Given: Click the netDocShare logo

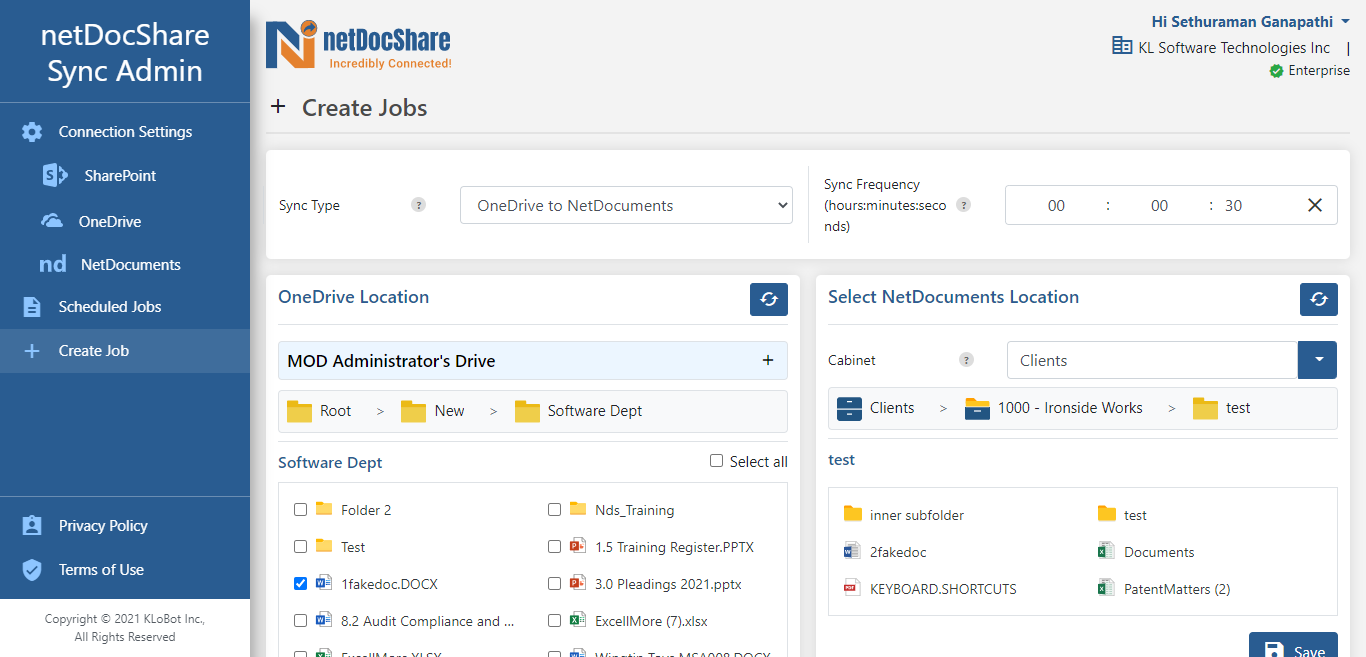Looking at the screenshot, I should 358,45.
